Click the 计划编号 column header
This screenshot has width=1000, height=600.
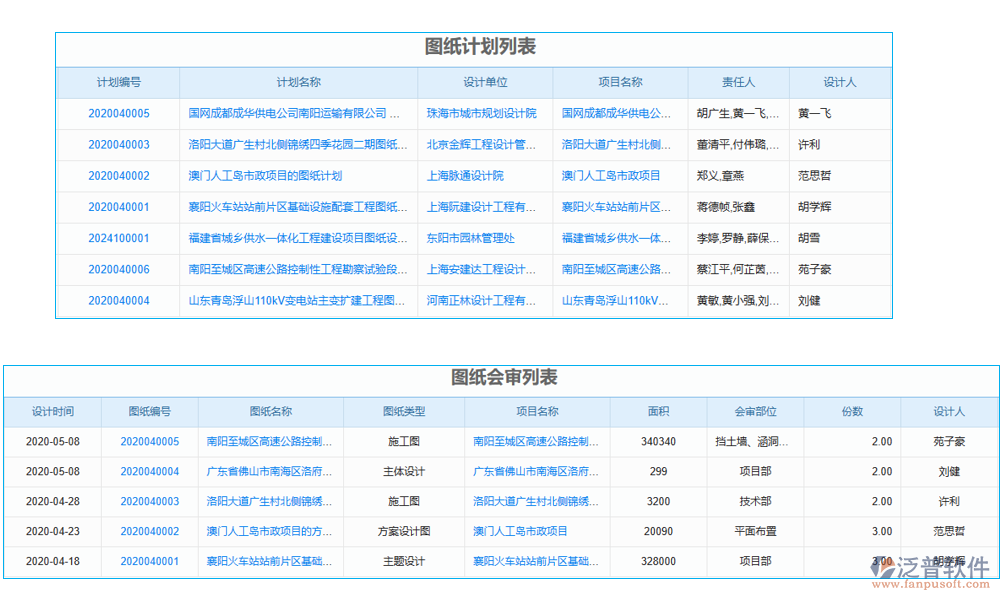(119, 82)
